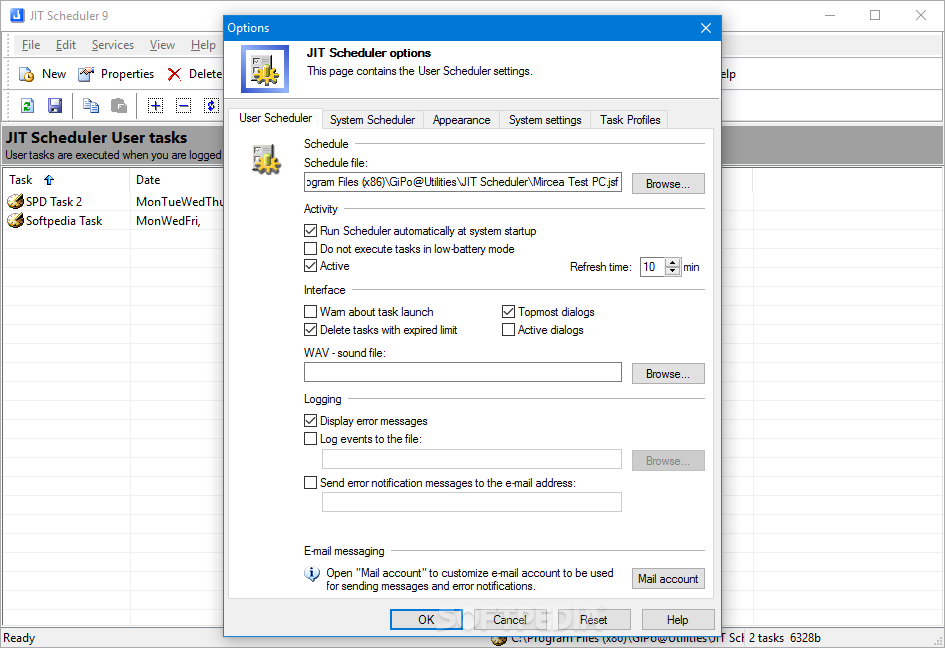Screen dimensions: 945x648
Task: Open the Help menu in main window
Action: click(203, 45)
